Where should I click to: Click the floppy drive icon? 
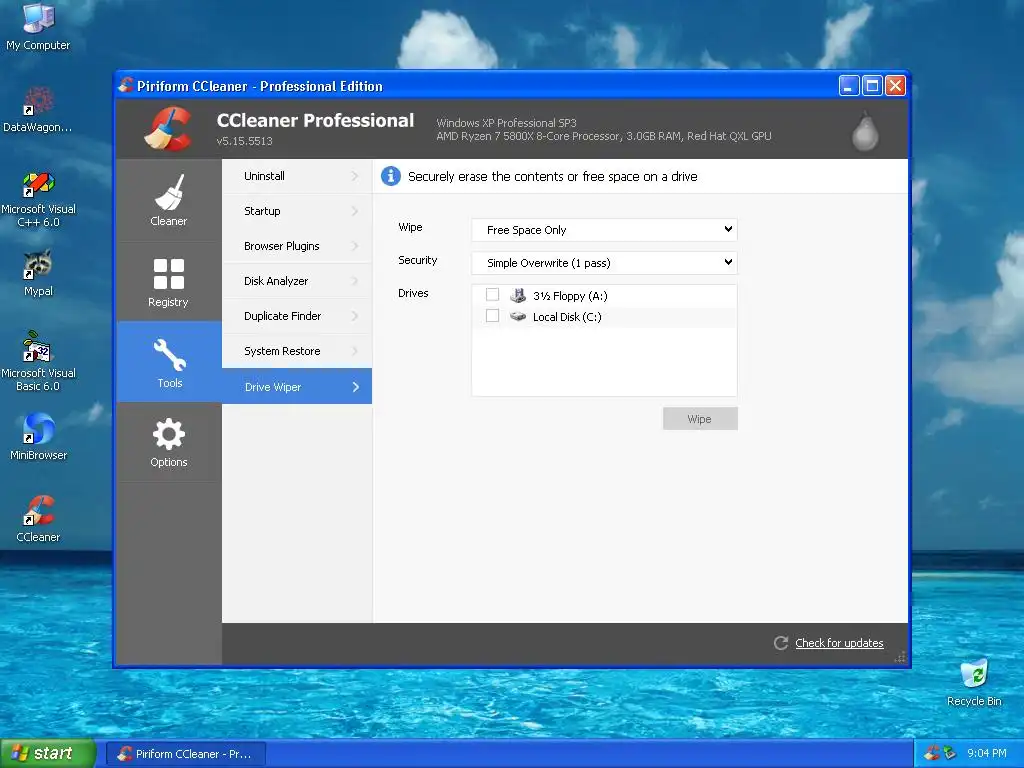518,295
